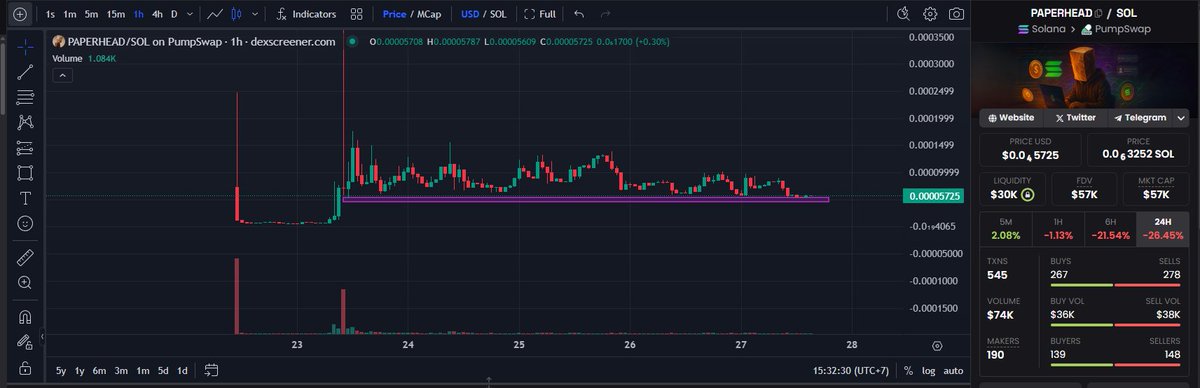Image resolution: width=1200 pixels, height=388 pixels.
Task: Open chart settings gear
Action: click(930, 14)
